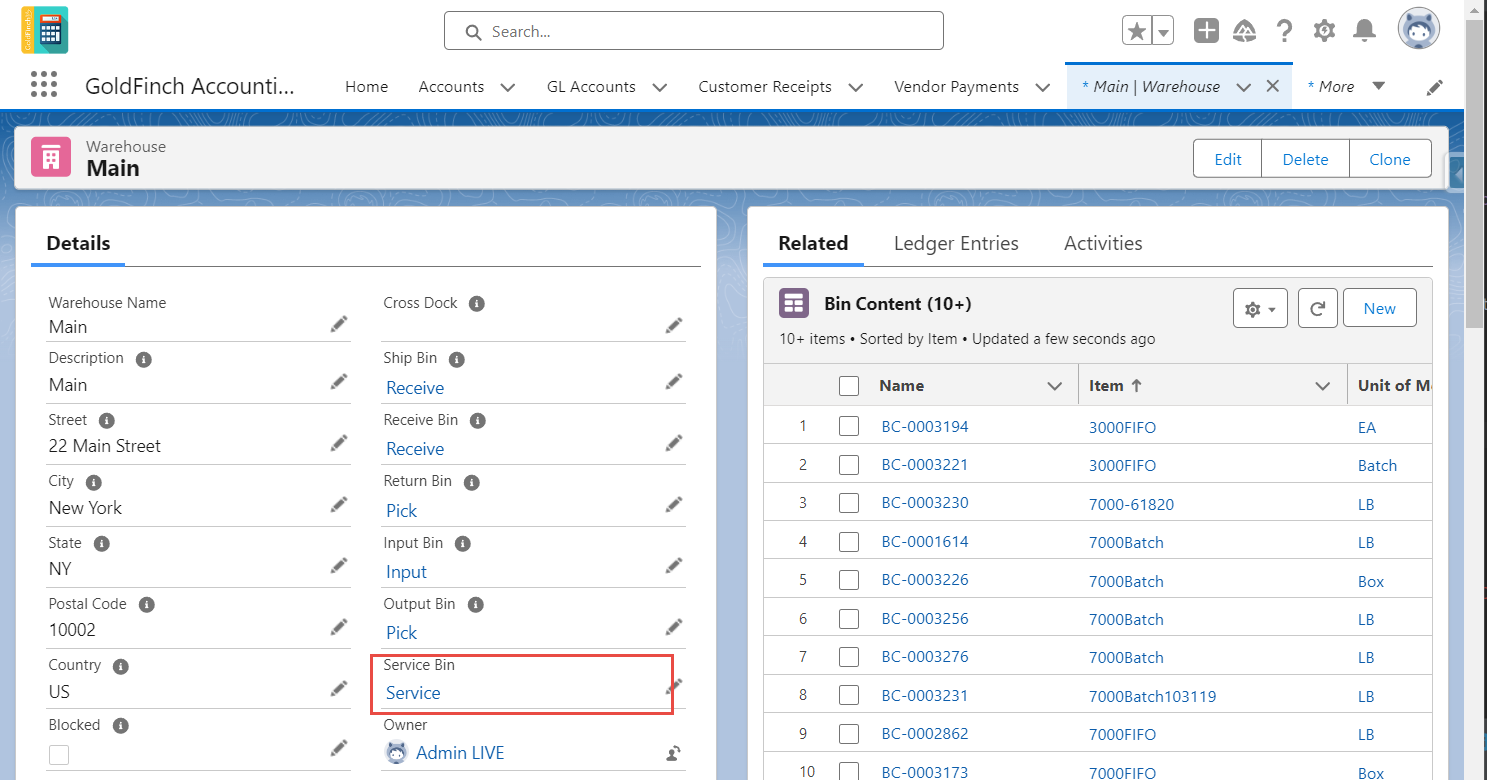The height and width of the screenshot is (780, 1487).
Task: Switch to Ledger Entries tab
Action: pyautogui.click(x=956, y=243)
